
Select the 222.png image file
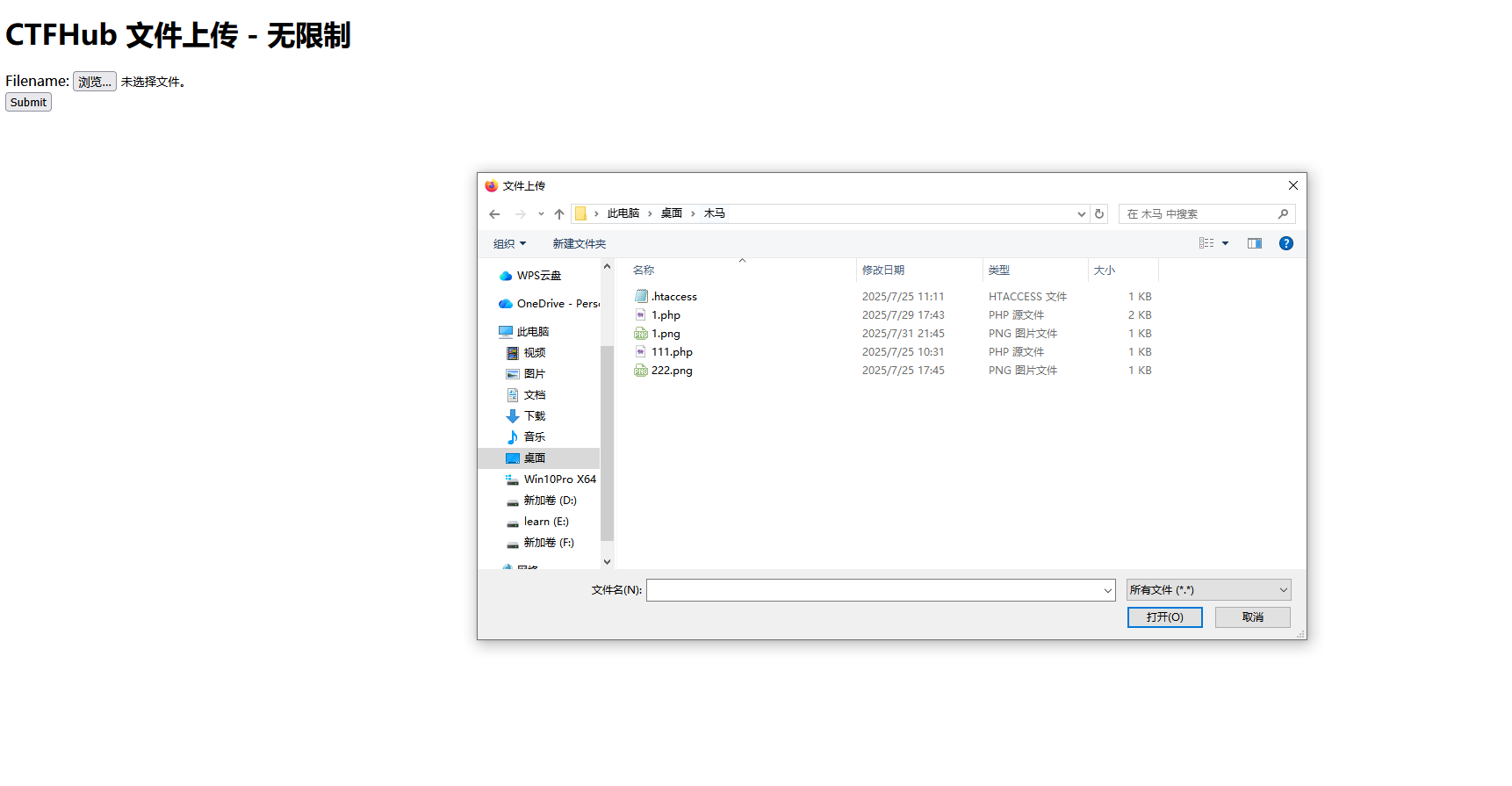[x=671, y=371]
